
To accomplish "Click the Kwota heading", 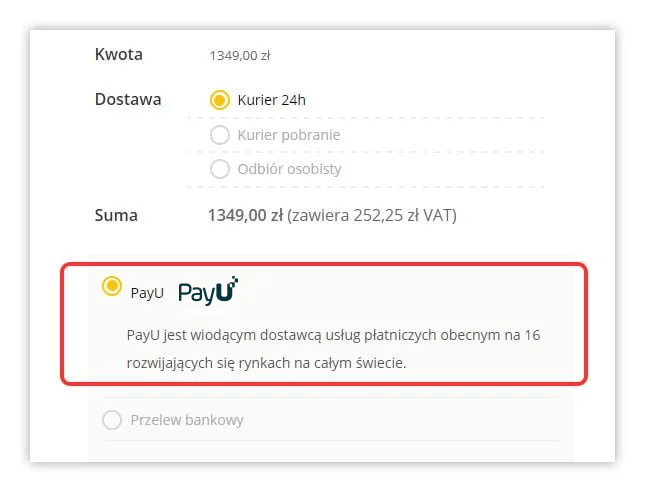I will (119, 54).
